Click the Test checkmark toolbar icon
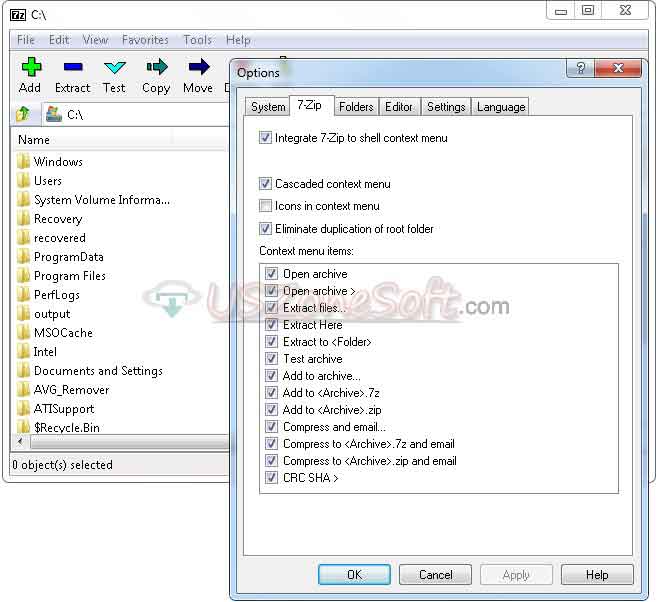 pos(115,67)
